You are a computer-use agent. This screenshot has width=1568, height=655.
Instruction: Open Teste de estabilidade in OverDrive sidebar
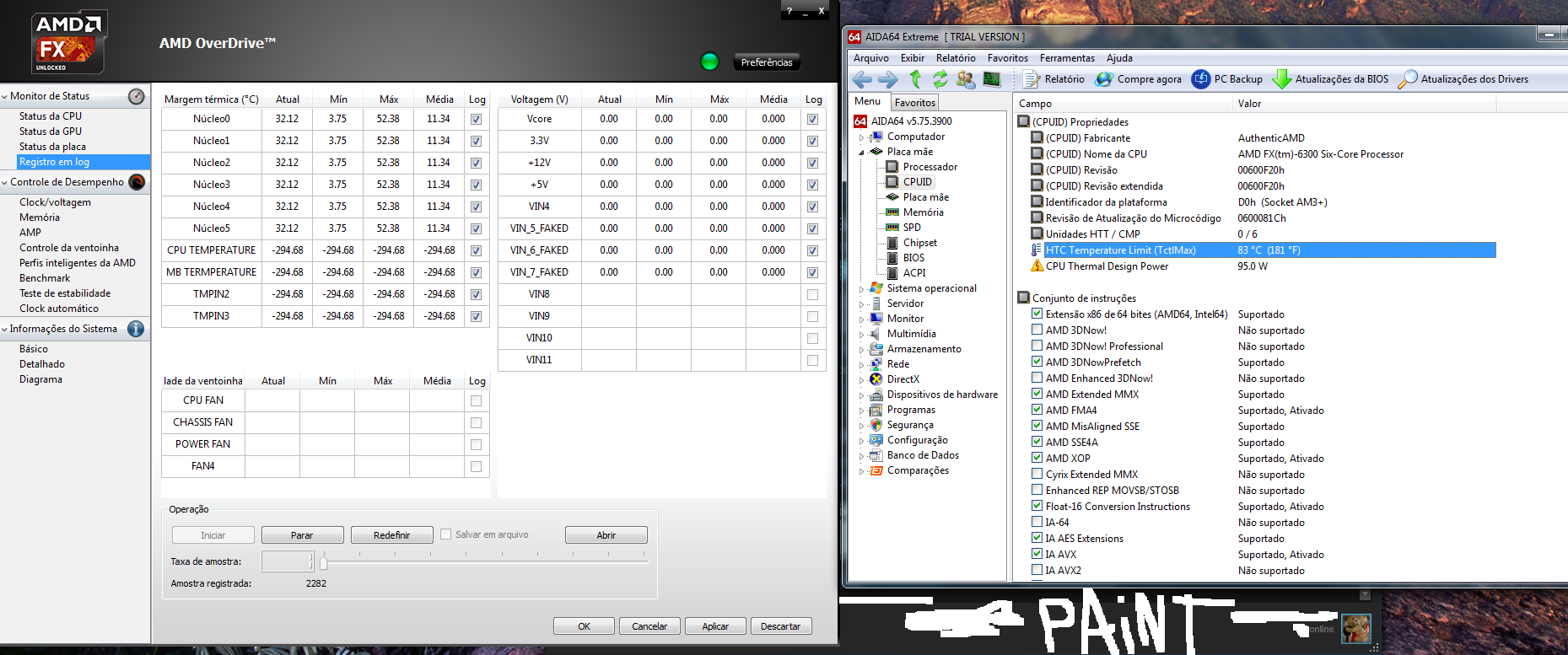pyautogui.click(x=65, y=293)
